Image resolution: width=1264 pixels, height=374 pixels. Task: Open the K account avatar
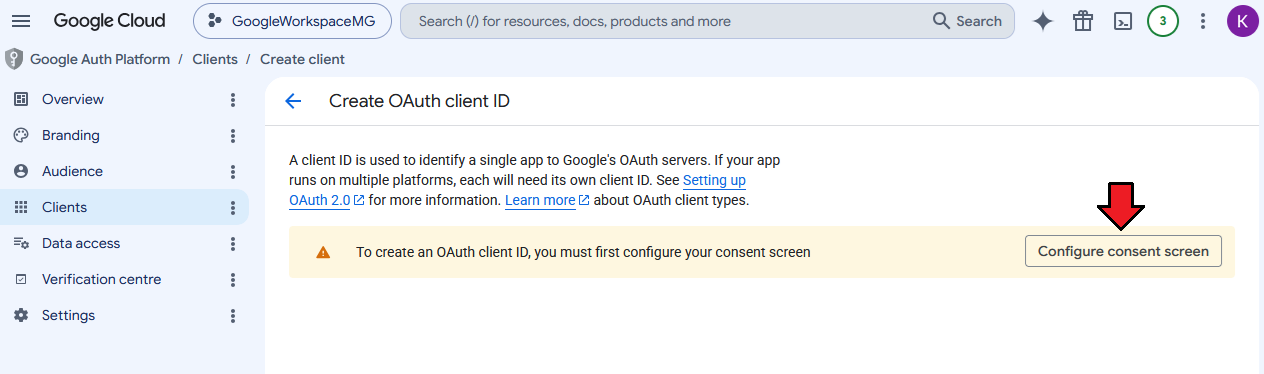coord(1242,21)
